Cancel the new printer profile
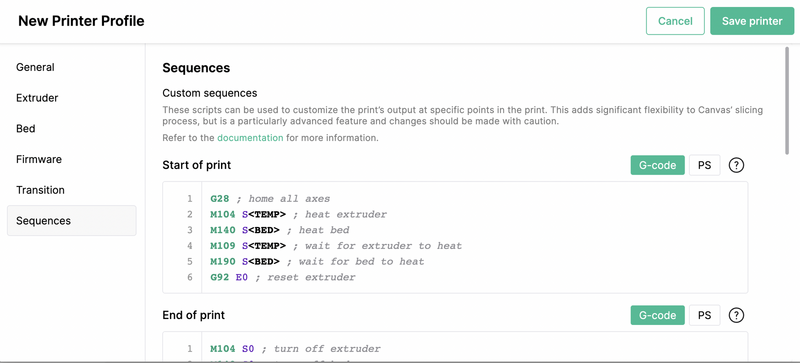 click(675, 21)
